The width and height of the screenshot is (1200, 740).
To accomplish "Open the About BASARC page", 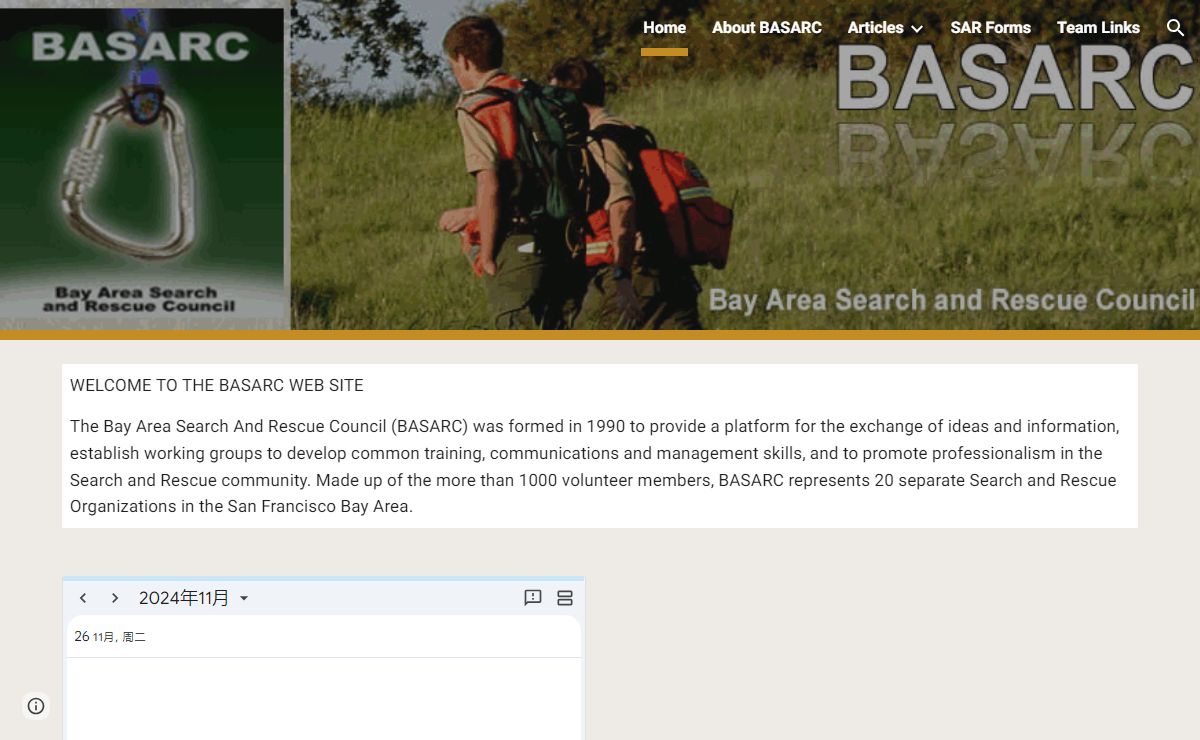I will 767,28.
